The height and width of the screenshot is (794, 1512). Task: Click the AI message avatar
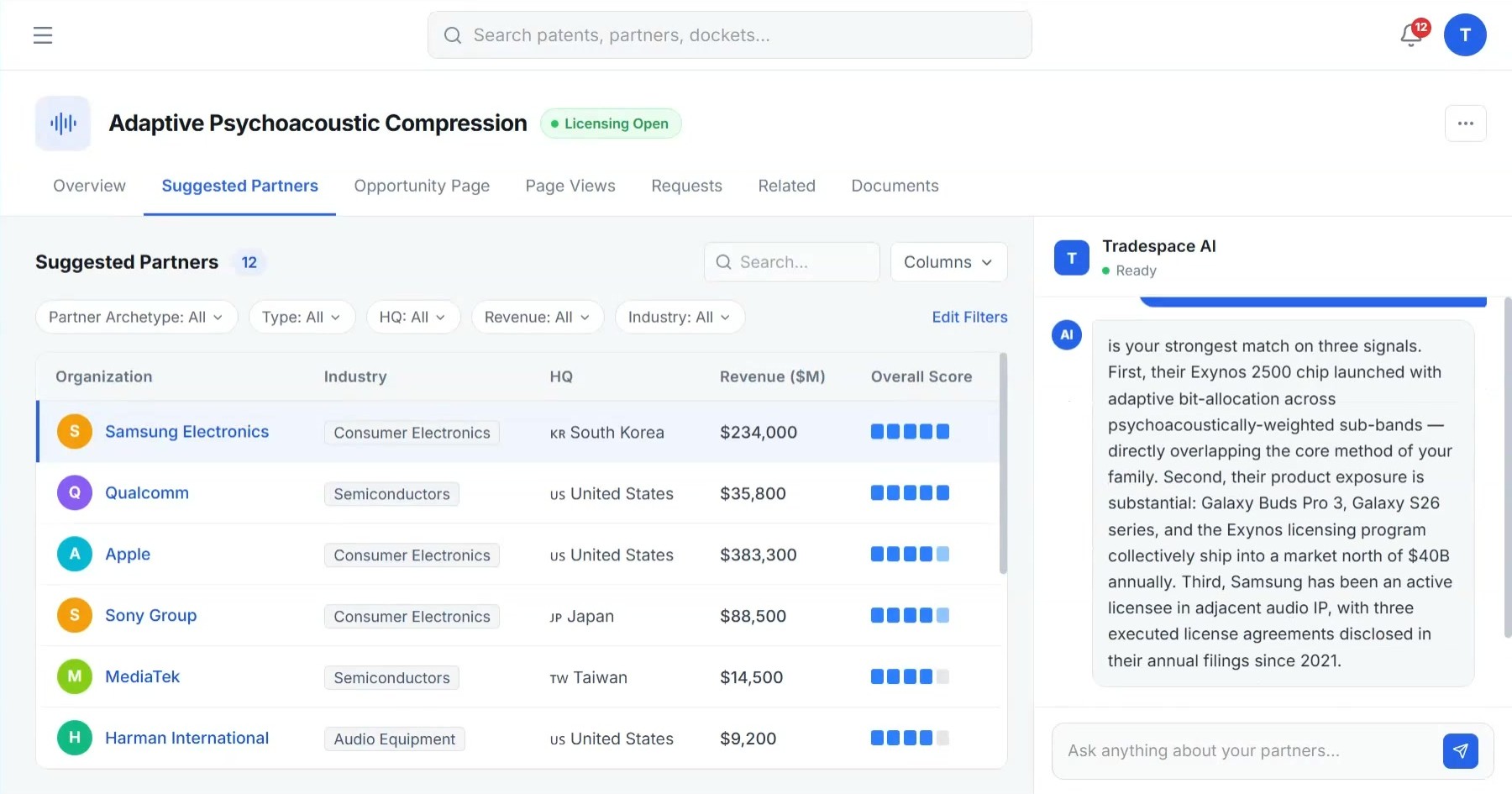(x=1067, y=334)
